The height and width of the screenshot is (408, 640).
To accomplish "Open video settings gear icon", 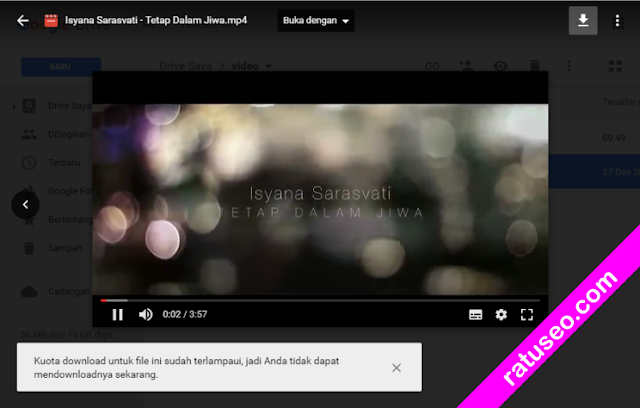I will coord(501,315).
